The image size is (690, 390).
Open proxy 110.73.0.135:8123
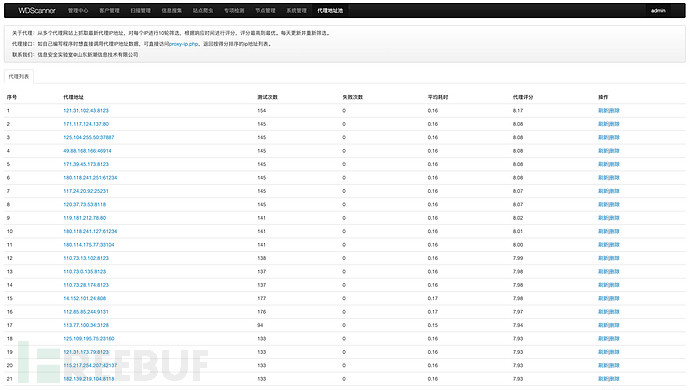tap(84, 272)
